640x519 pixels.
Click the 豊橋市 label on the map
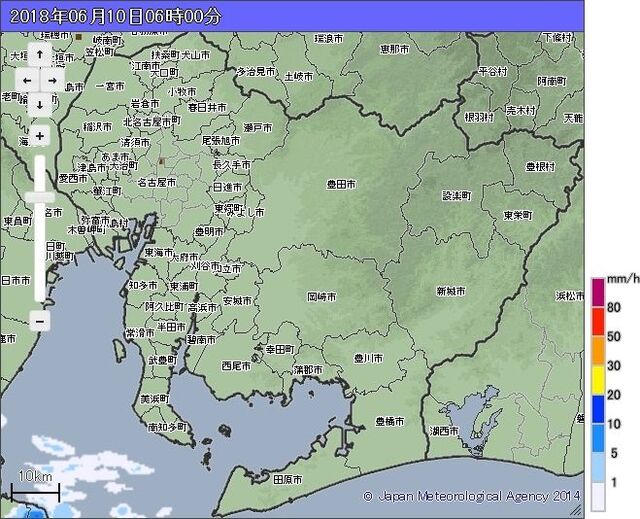[390, 421]
